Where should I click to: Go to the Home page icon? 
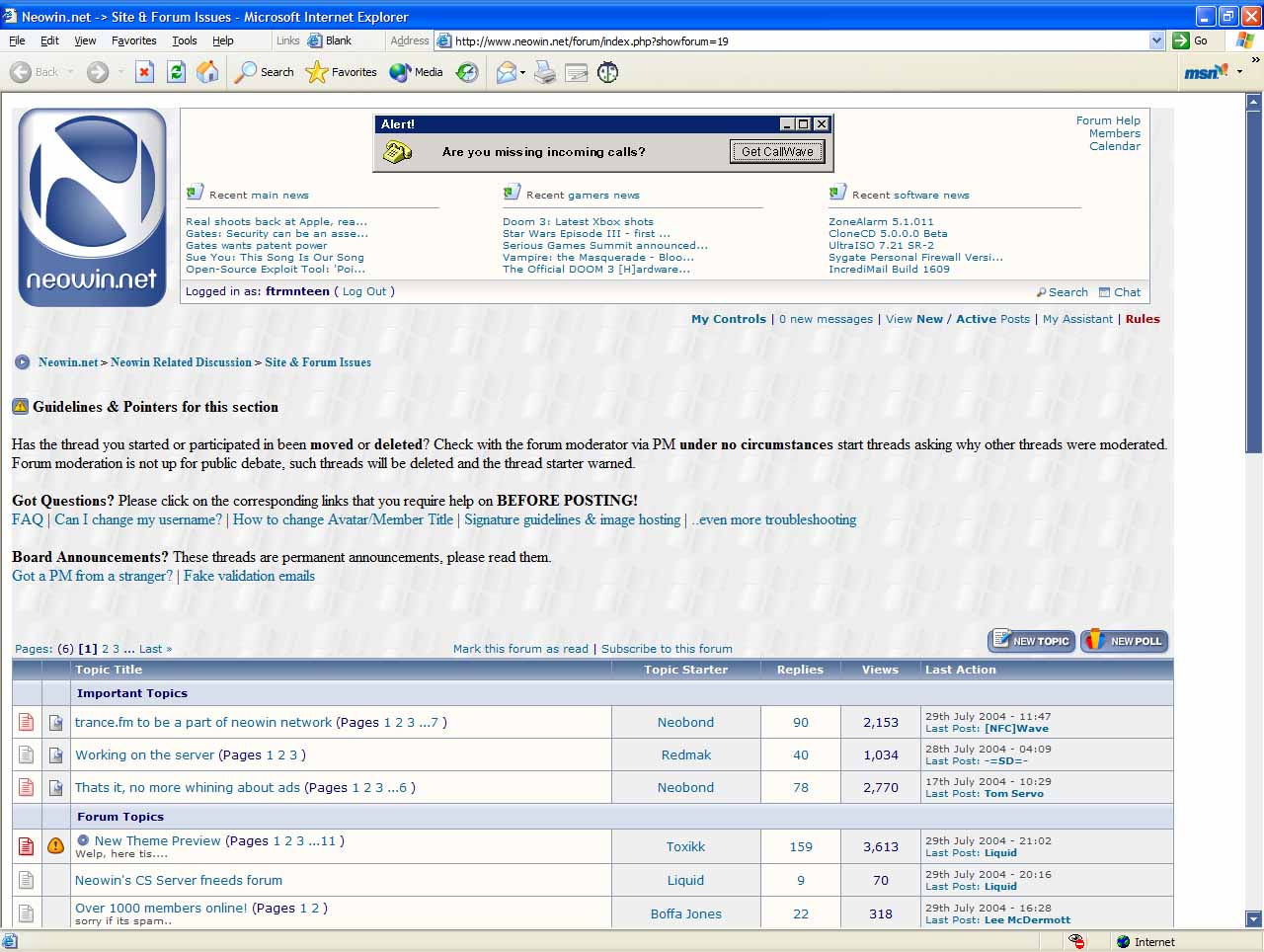point(207,72)
